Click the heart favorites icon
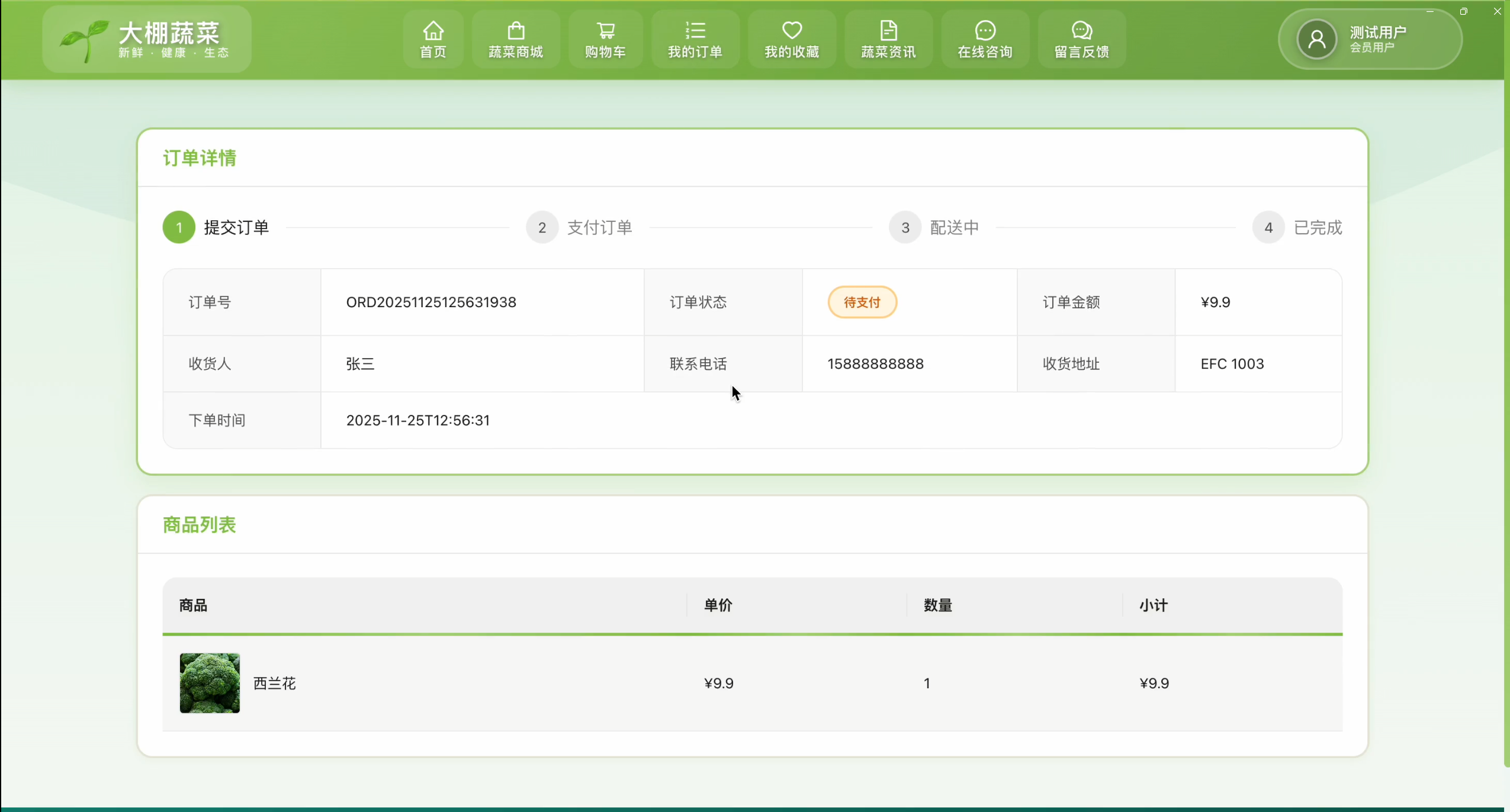The height and width of the screenshot is (812, 1510). pyautogui.click(x=792, y=31)
